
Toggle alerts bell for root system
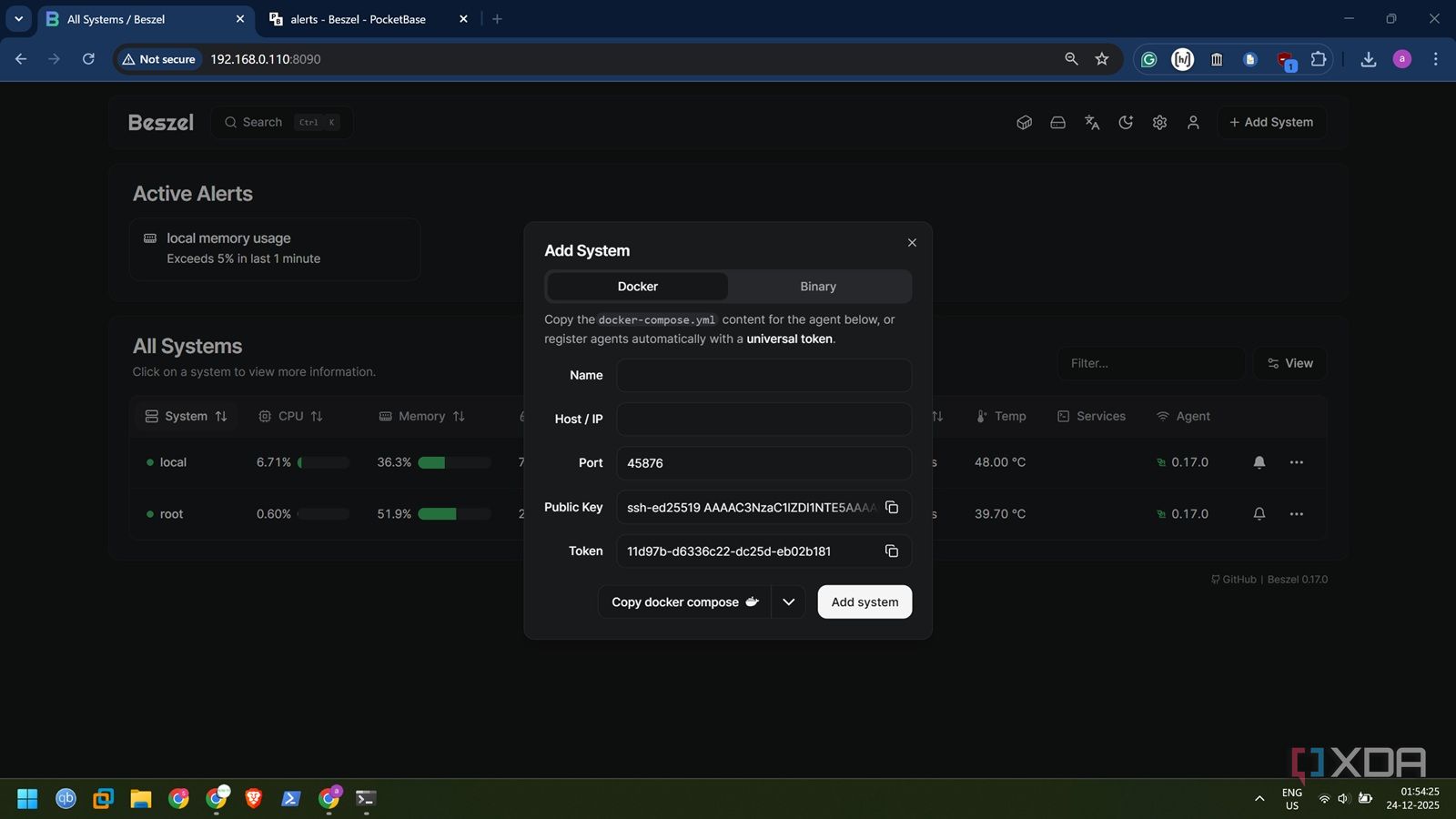point(1259,513)
